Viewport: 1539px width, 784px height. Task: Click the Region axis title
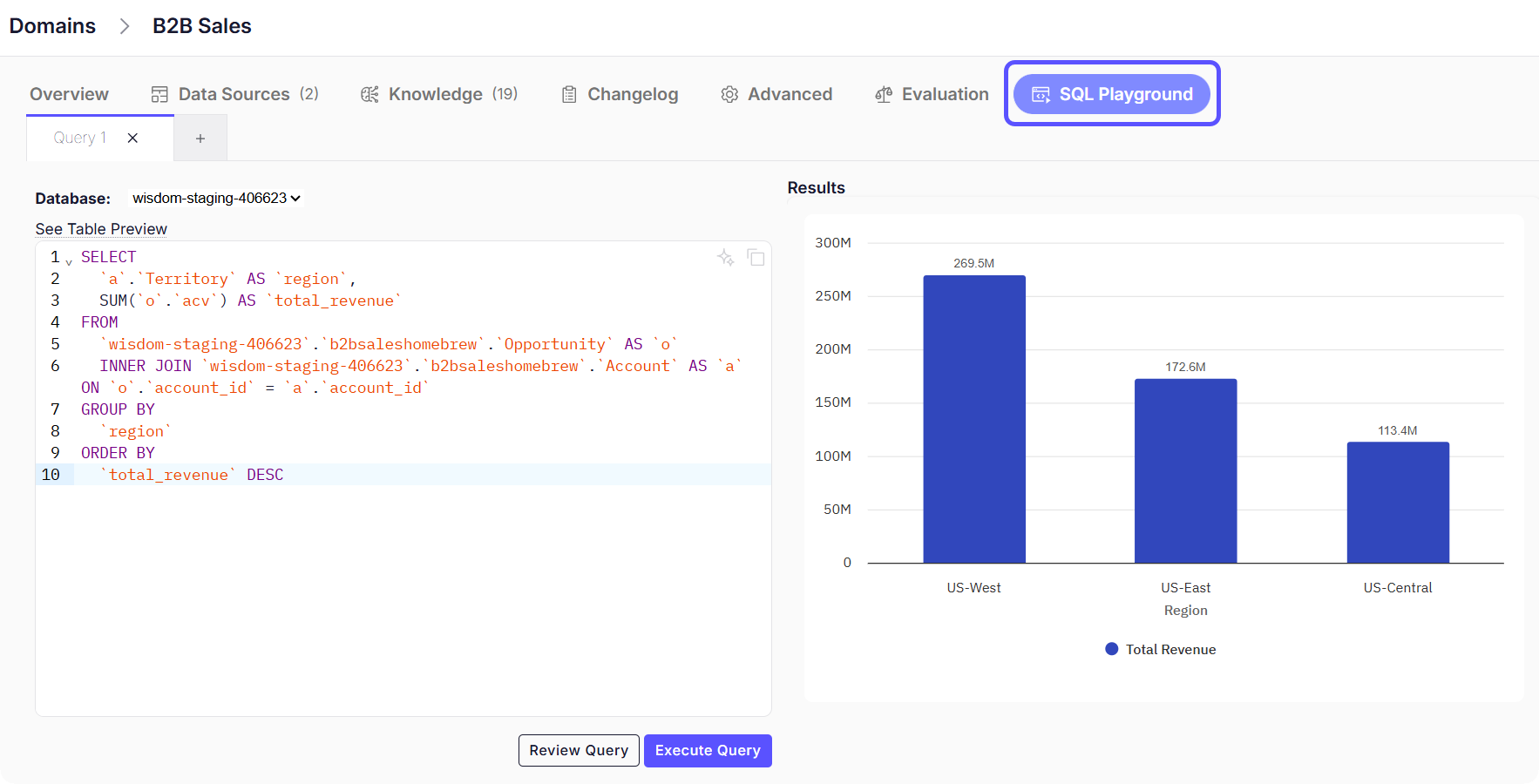point(1186,611)
